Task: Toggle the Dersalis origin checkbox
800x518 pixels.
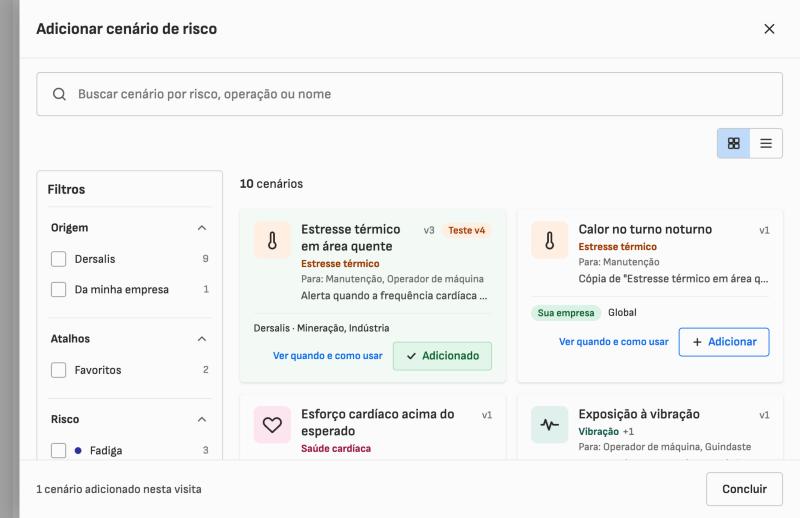Action: [x=59, y=259]
